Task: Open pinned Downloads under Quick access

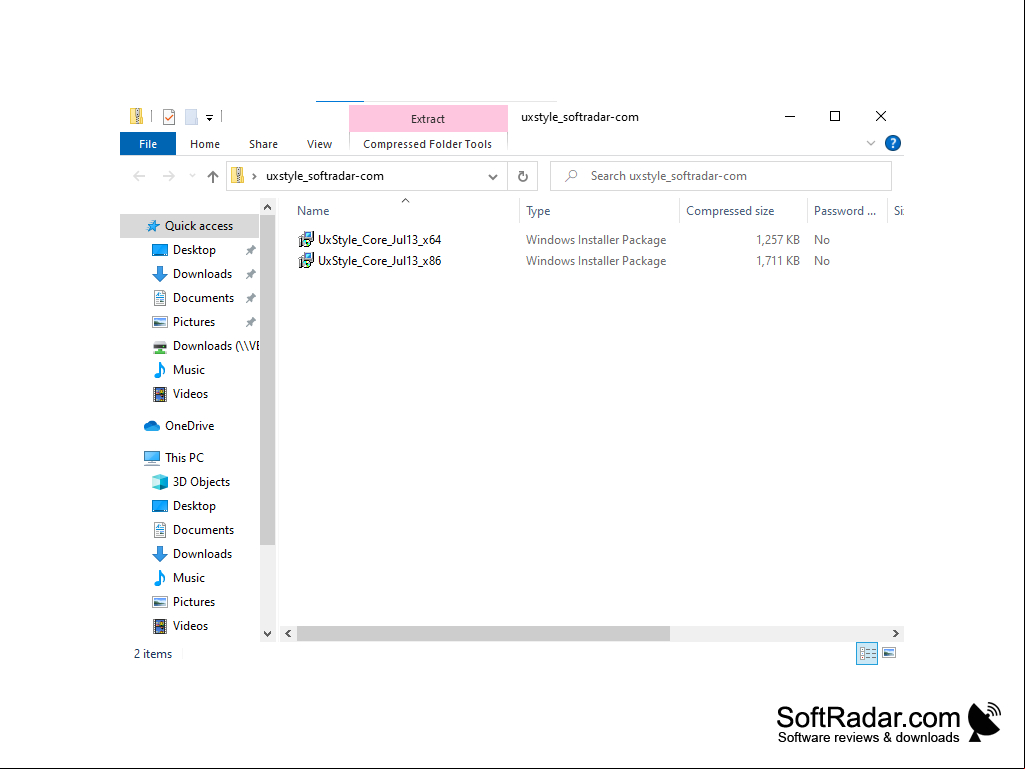Action: 202,274
